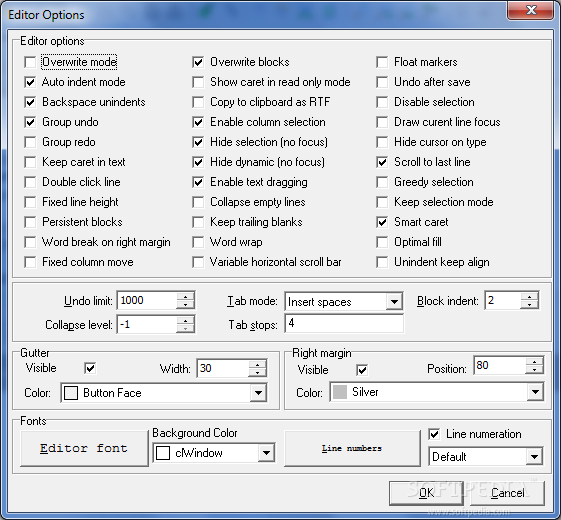Toggle Right margin Visible checkbox
The height and width of the screenshot is (520, 561).
coord(362,370)
